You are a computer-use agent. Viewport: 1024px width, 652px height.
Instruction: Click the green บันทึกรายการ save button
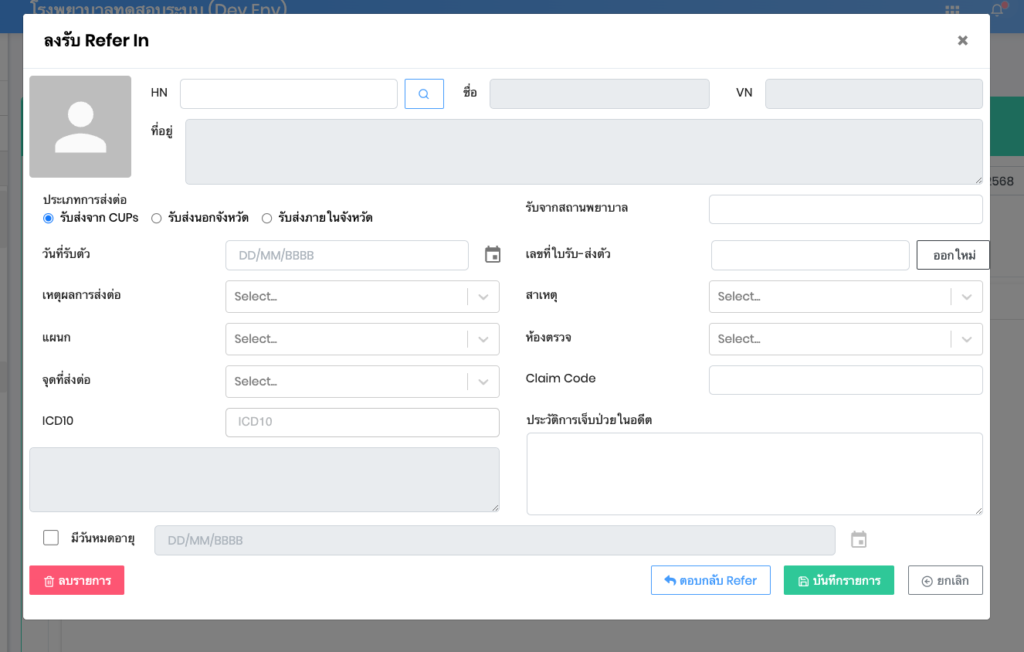[x=838, y=581]
